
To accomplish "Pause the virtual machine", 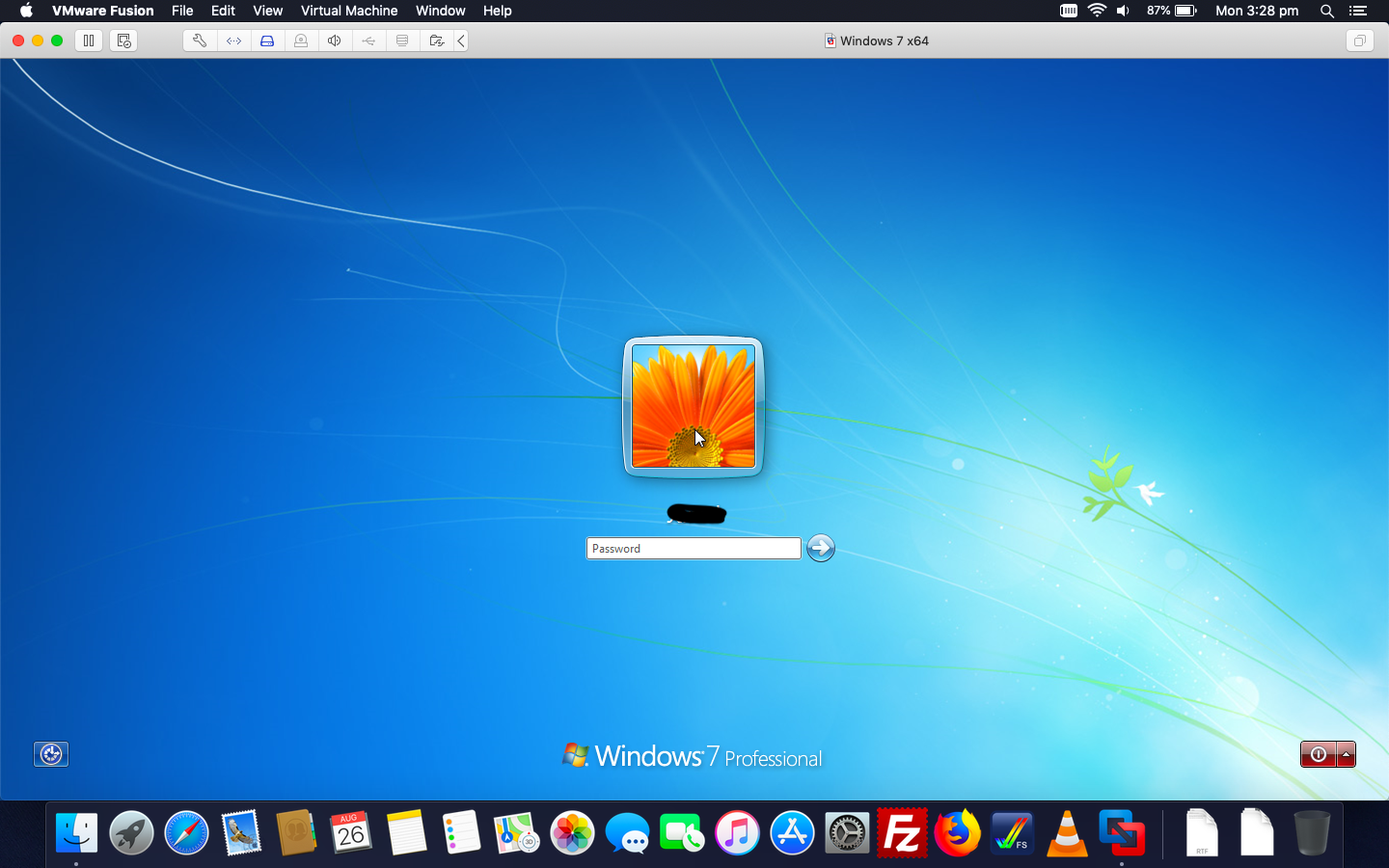I will point(89,41).
